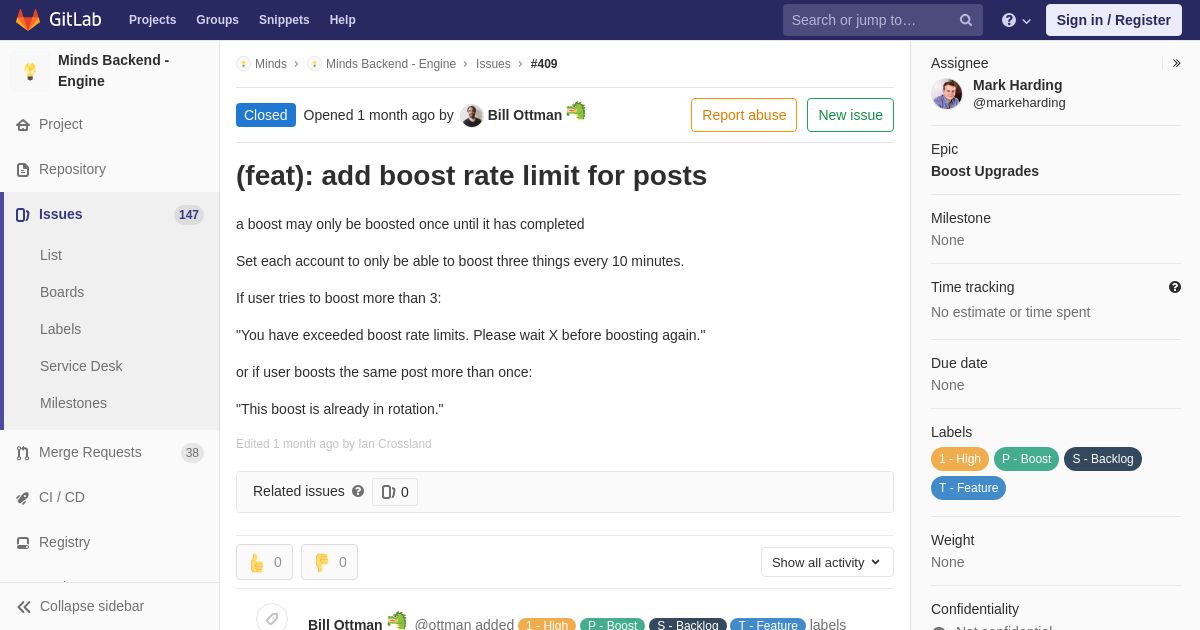The image size is (1200, 630).
Task: Click the Issues breadcrumb link
Action: (x=493, y=64)
